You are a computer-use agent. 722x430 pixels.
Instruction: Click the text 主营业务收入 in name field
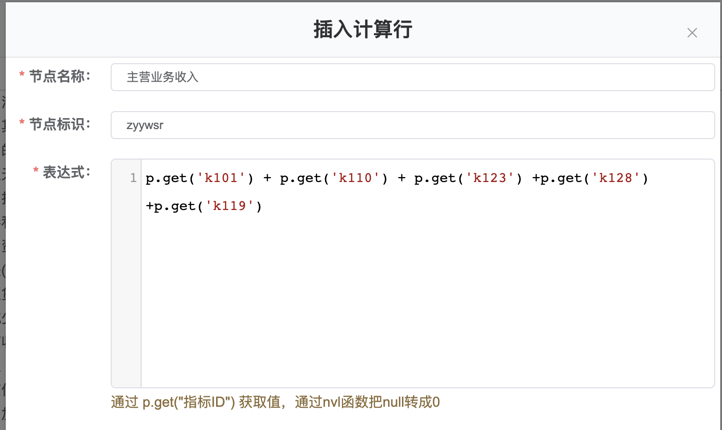tap(162, 77)
